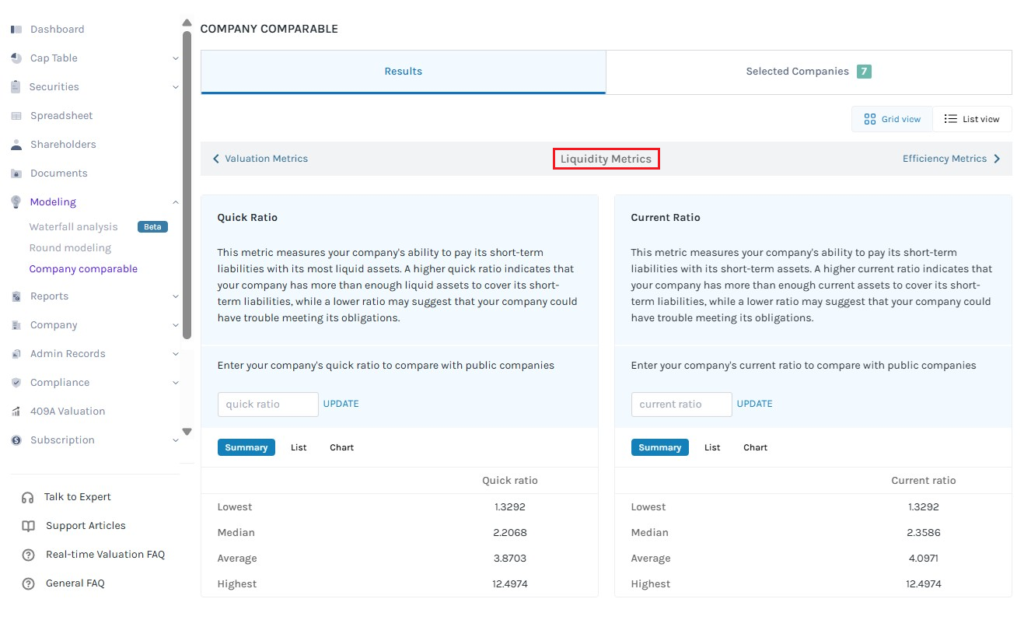Expand the Securities menu chevron

[175, 87]
